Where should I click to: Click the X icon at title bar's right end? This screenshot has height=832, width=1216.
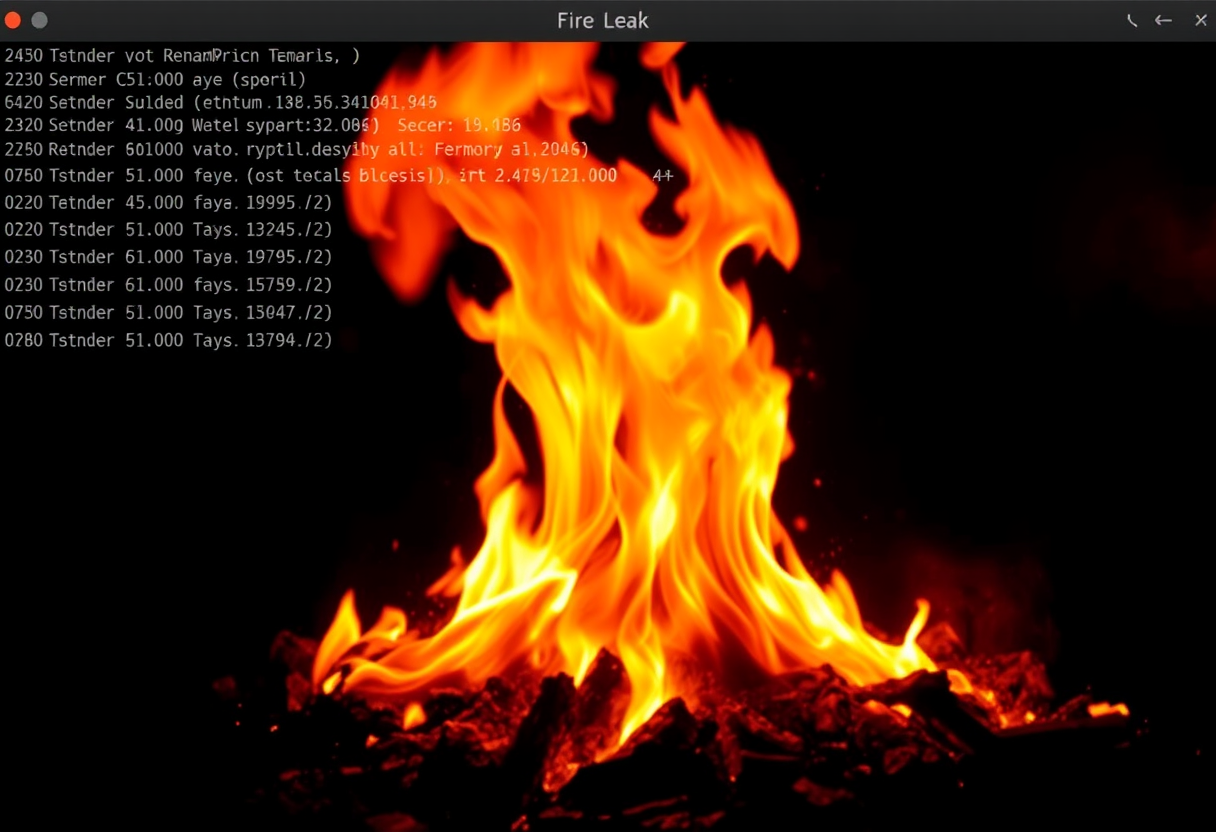pos(1201,20)
